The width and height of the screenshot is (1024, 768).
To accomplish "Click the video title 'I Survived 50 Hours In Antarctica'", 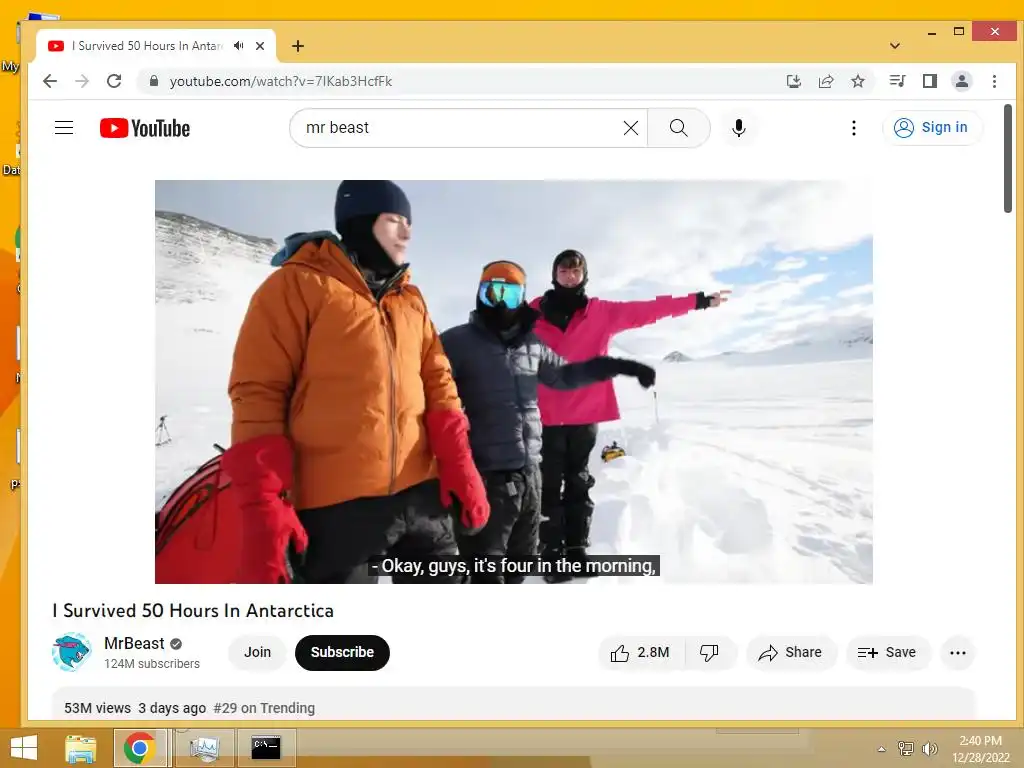I will click(x=193, y=611).
